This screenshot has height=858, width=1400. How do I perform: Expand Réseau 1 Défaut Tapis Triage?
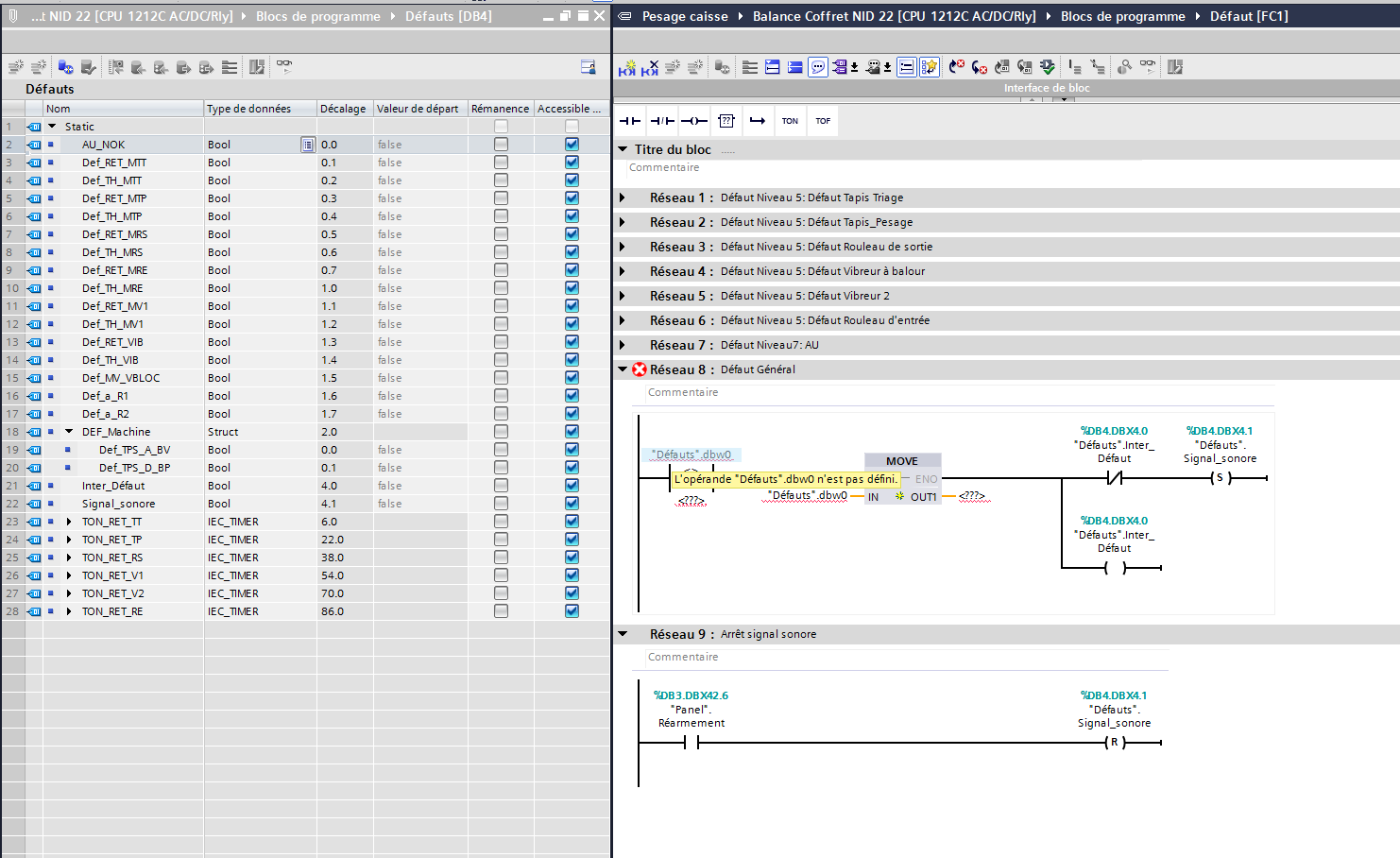623,197
